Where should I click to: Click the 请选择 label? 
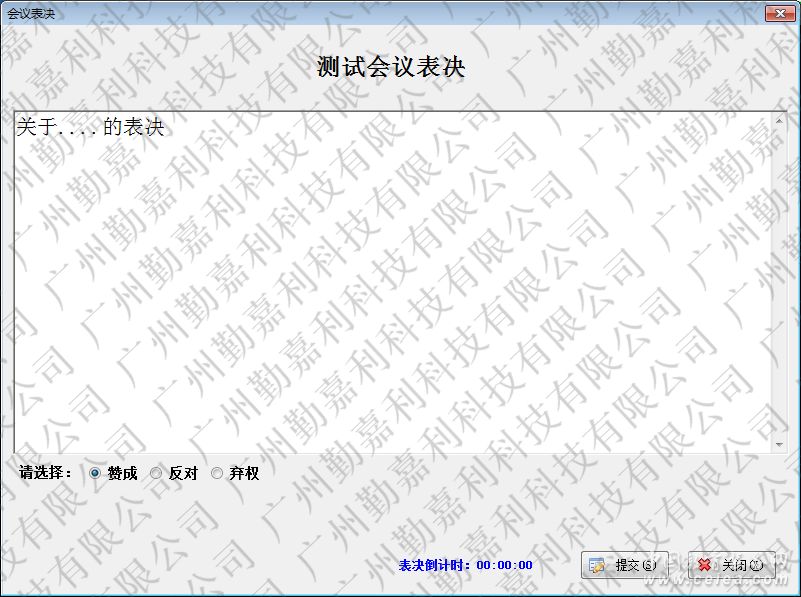tap(45, 473)
